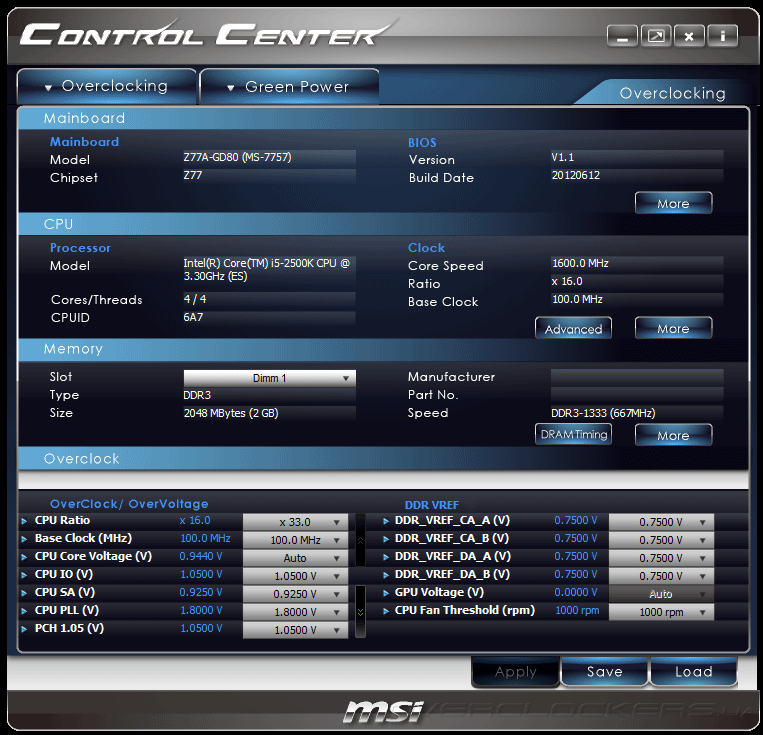This screenshot has height=735, width=763.
Task: Select BIOS build date 20120612
Action: [576, 175]
